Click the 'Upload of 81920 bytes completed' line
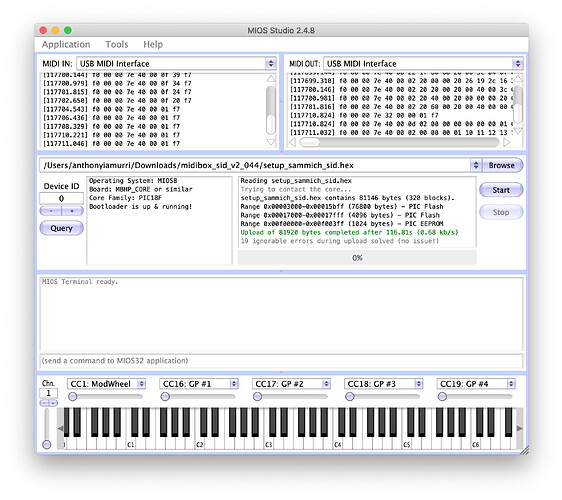Image resolution: width=562 pixels, height=500 pixels. pos(349,233)
